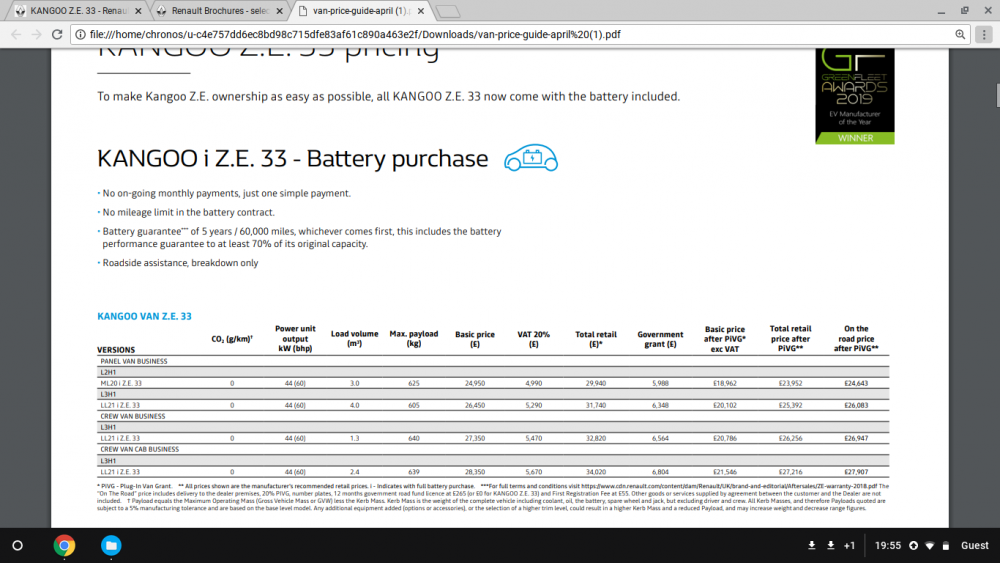1000x563 pixels.
Task: Click the £24,643 on the road price
Action: point(856,383)
